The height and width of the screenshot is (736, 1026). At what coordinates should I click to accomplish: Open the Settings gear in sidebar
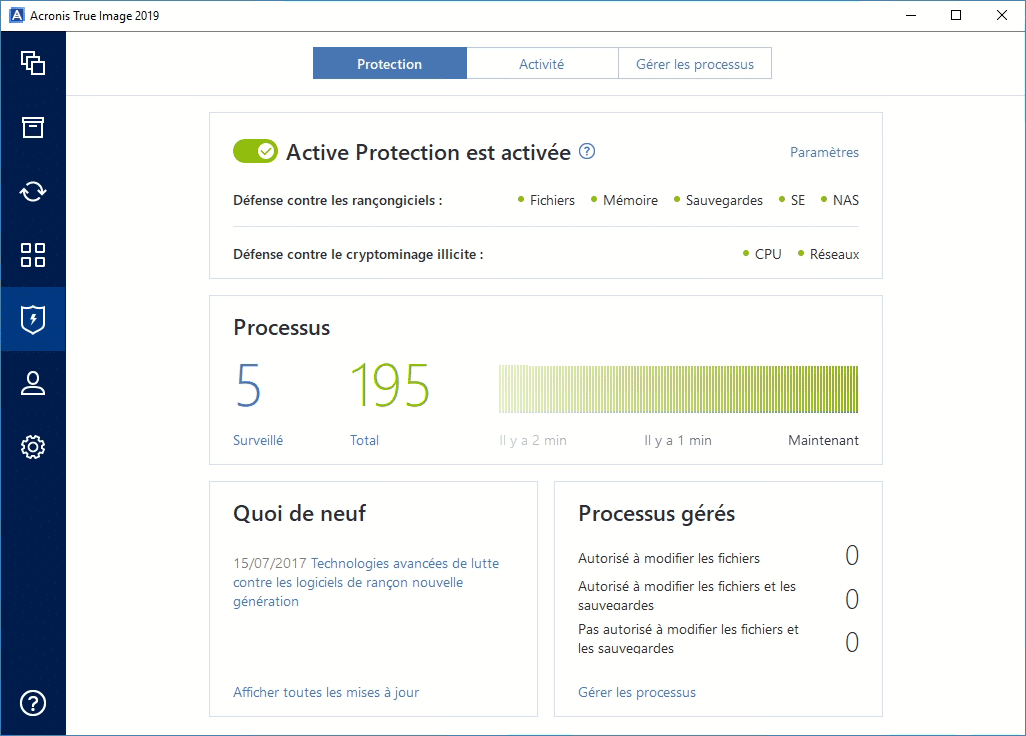(x=33, y=447)
